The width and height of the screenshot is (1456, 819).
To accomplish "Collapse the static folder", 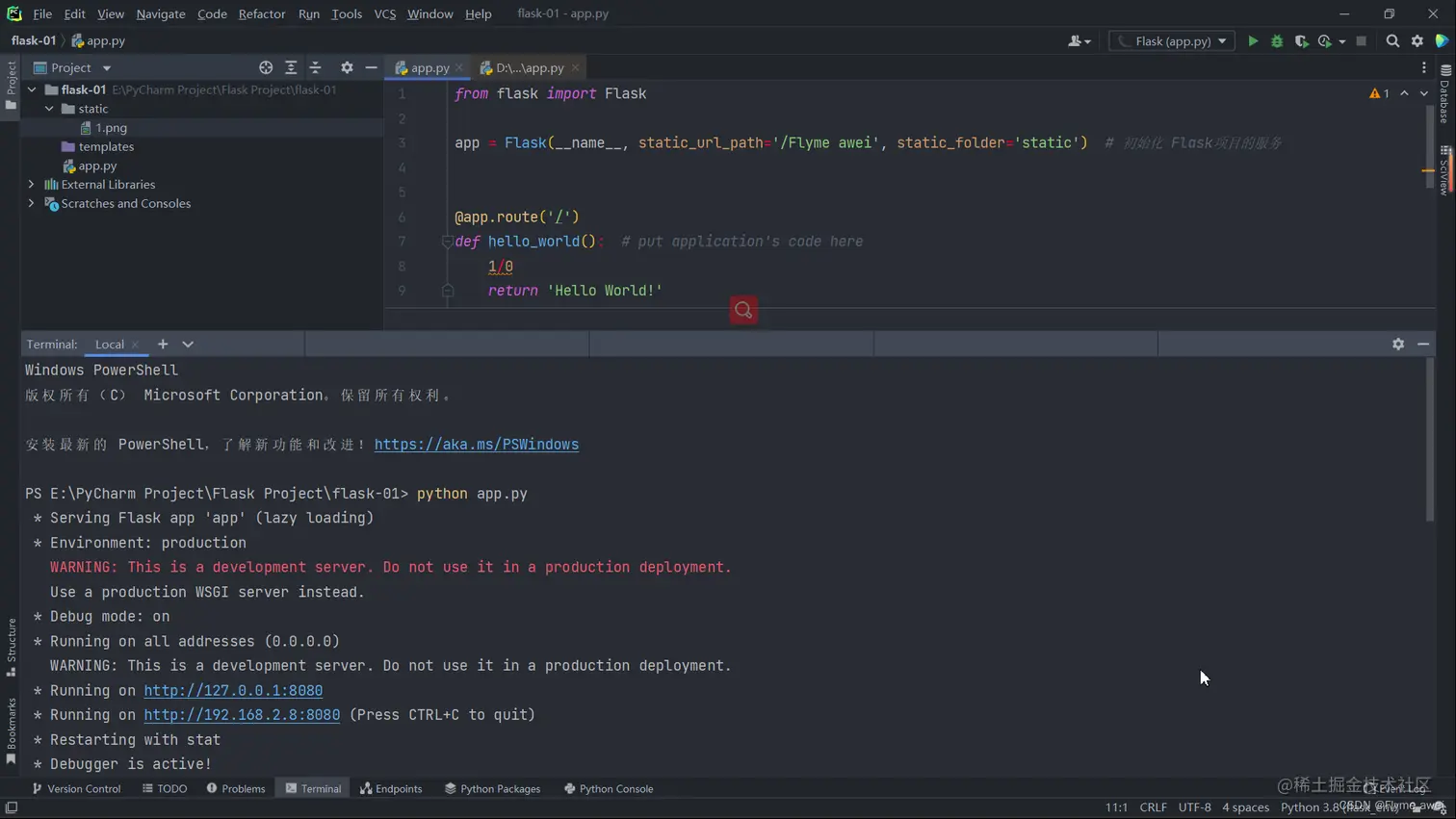I will [49, 109].
